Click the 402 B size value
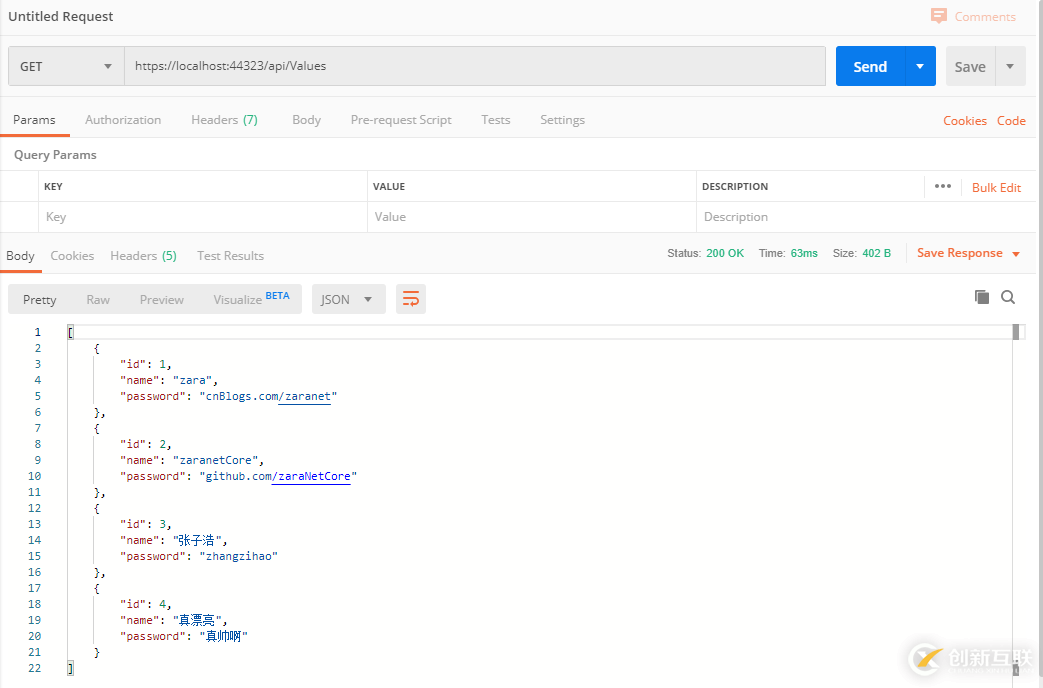This screenshot has width=1043, height=688. (877, 253)
